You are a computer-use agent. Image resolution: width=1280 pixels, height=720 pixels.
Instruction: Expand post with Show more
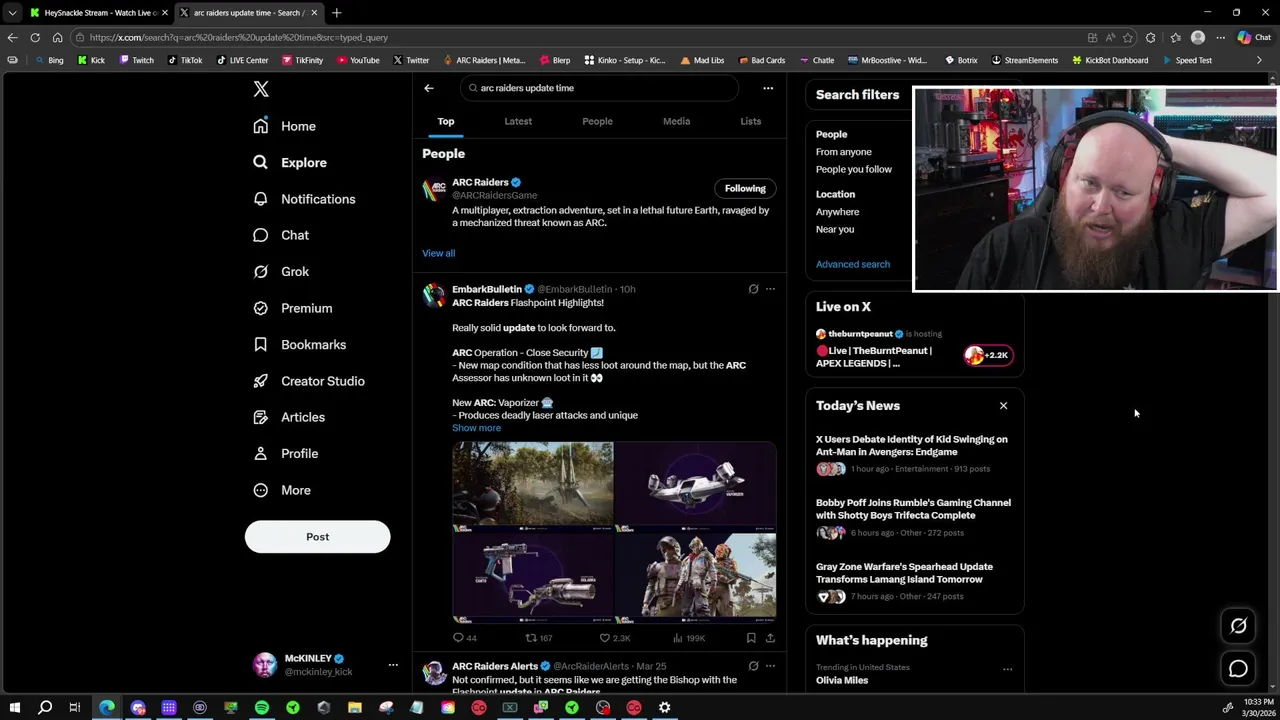[x=476, y=428]
